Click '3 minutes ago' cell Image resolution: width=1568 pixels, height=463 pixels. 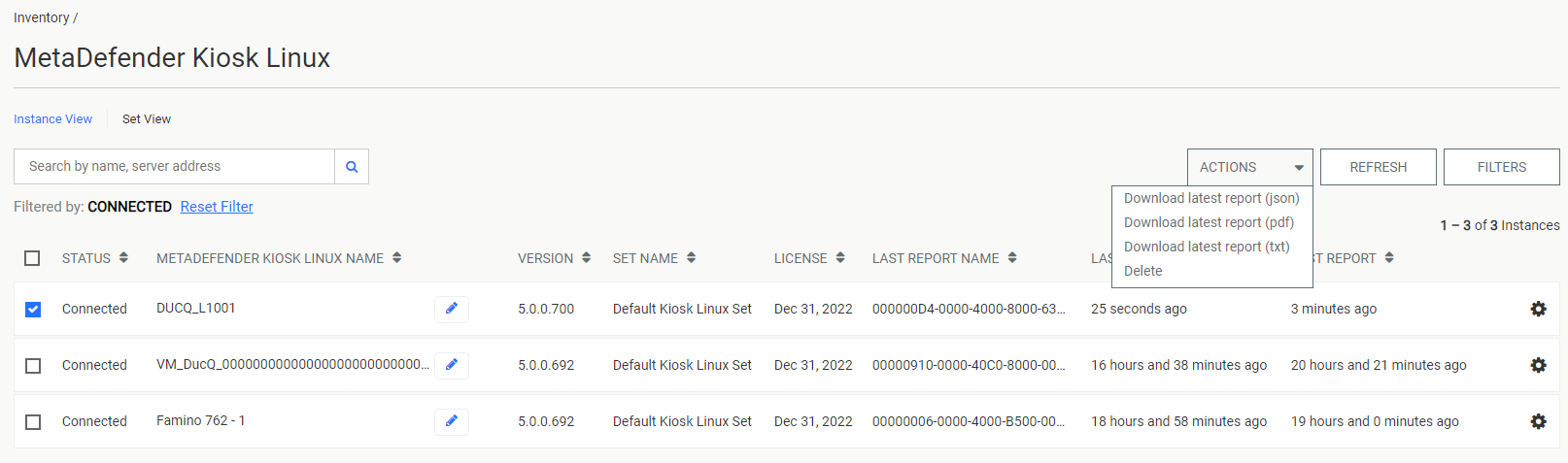pyautogui.click(x=1334, y=309)
